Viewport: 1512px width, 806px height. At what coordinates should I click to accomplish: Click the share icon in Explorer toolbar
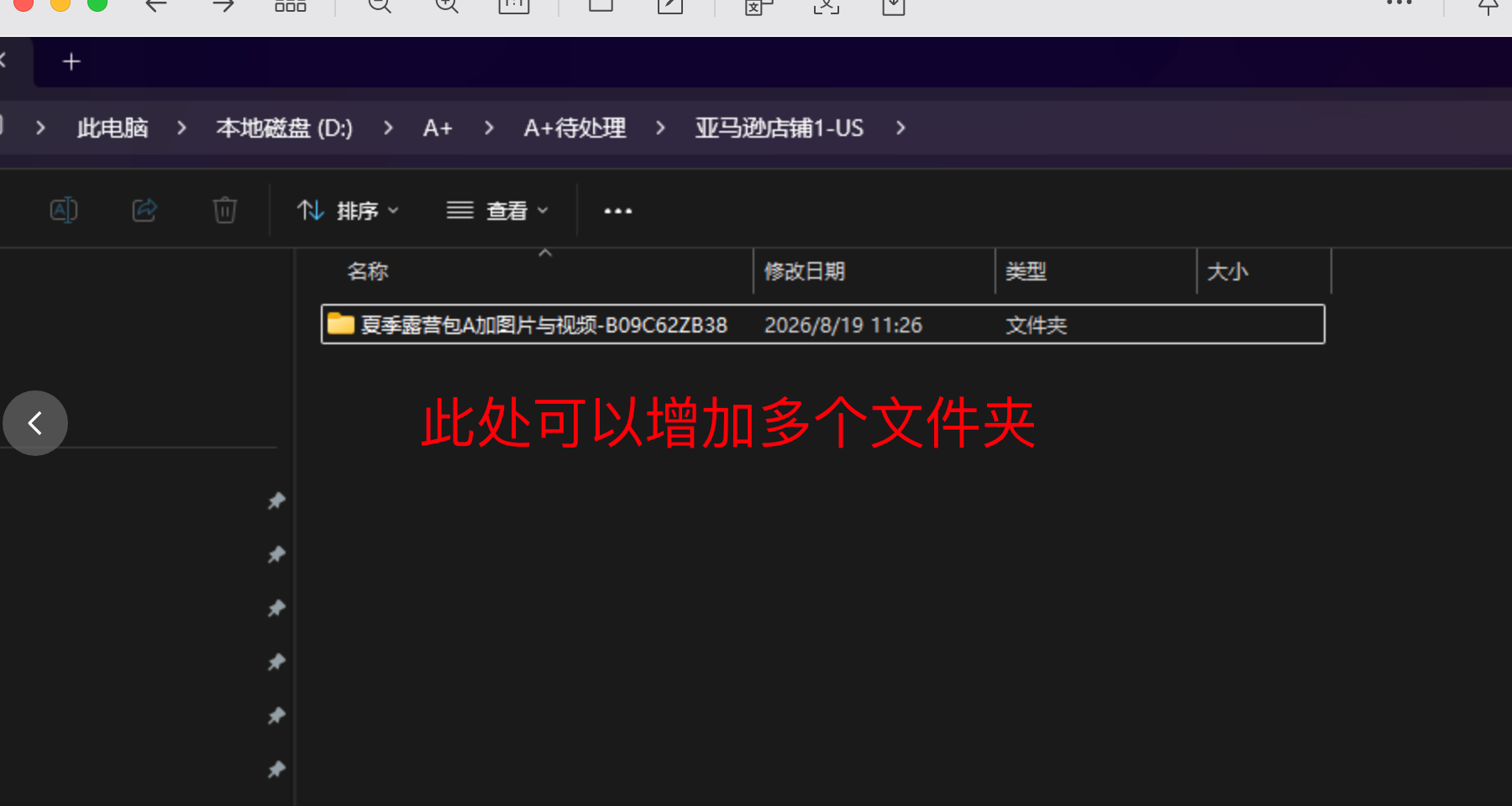[144, 210]
